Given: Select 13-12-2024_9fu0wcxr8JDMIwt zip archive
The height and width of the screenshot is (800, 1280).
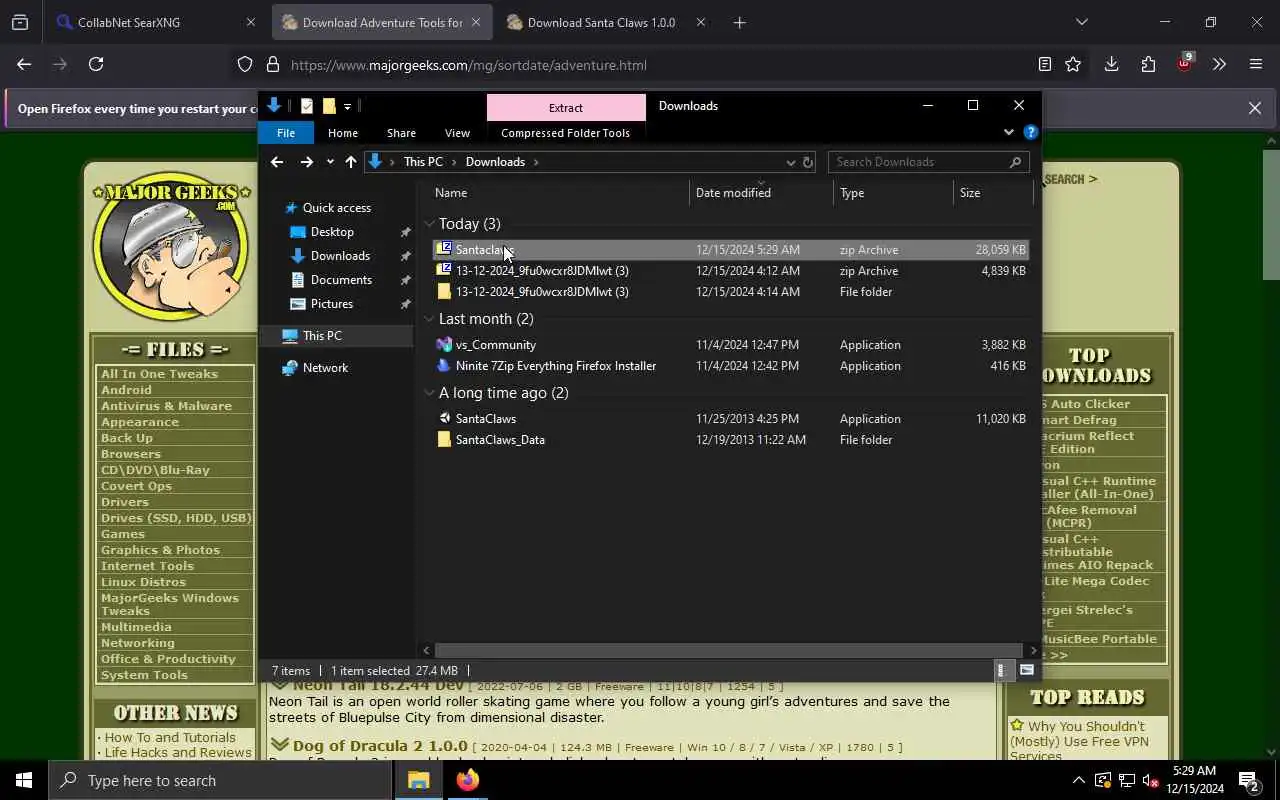Looking at the screenshot, I should [730, 271].
